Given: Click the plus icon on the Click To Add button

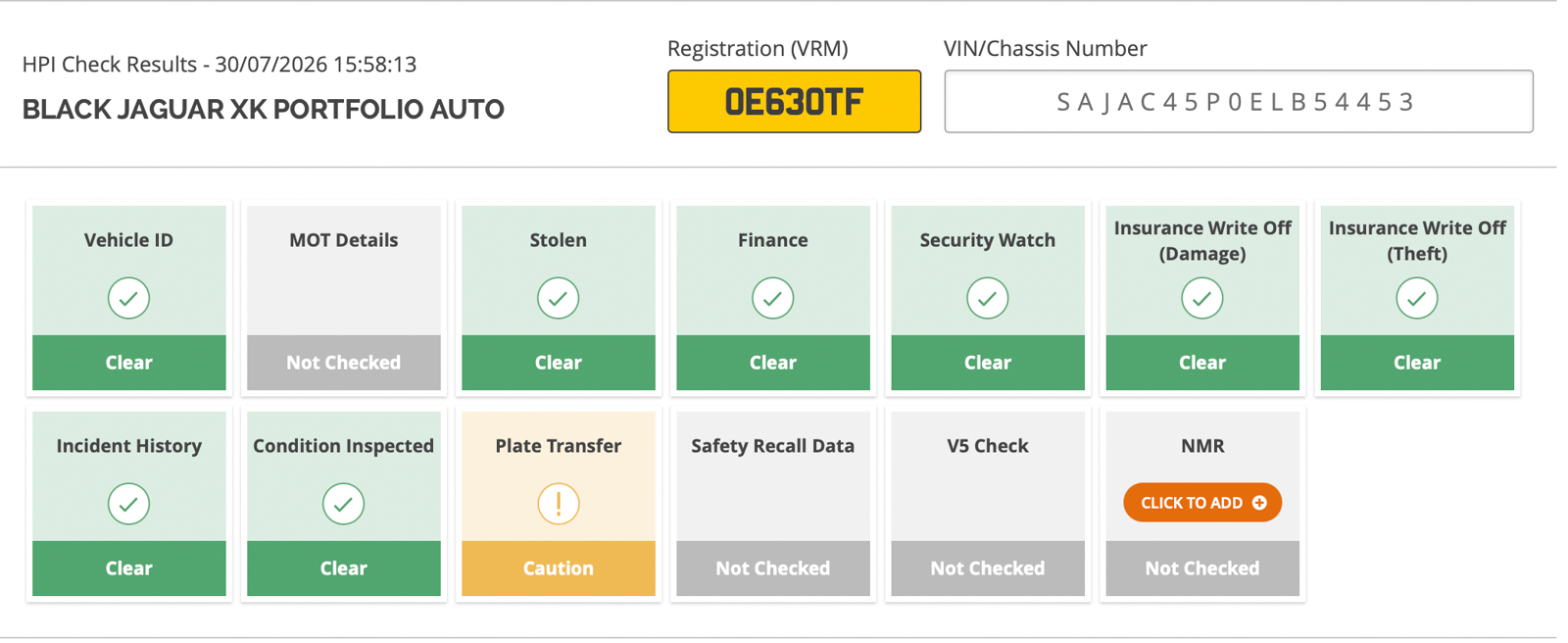Looking at the screenshot, I should coord(1259,503).
